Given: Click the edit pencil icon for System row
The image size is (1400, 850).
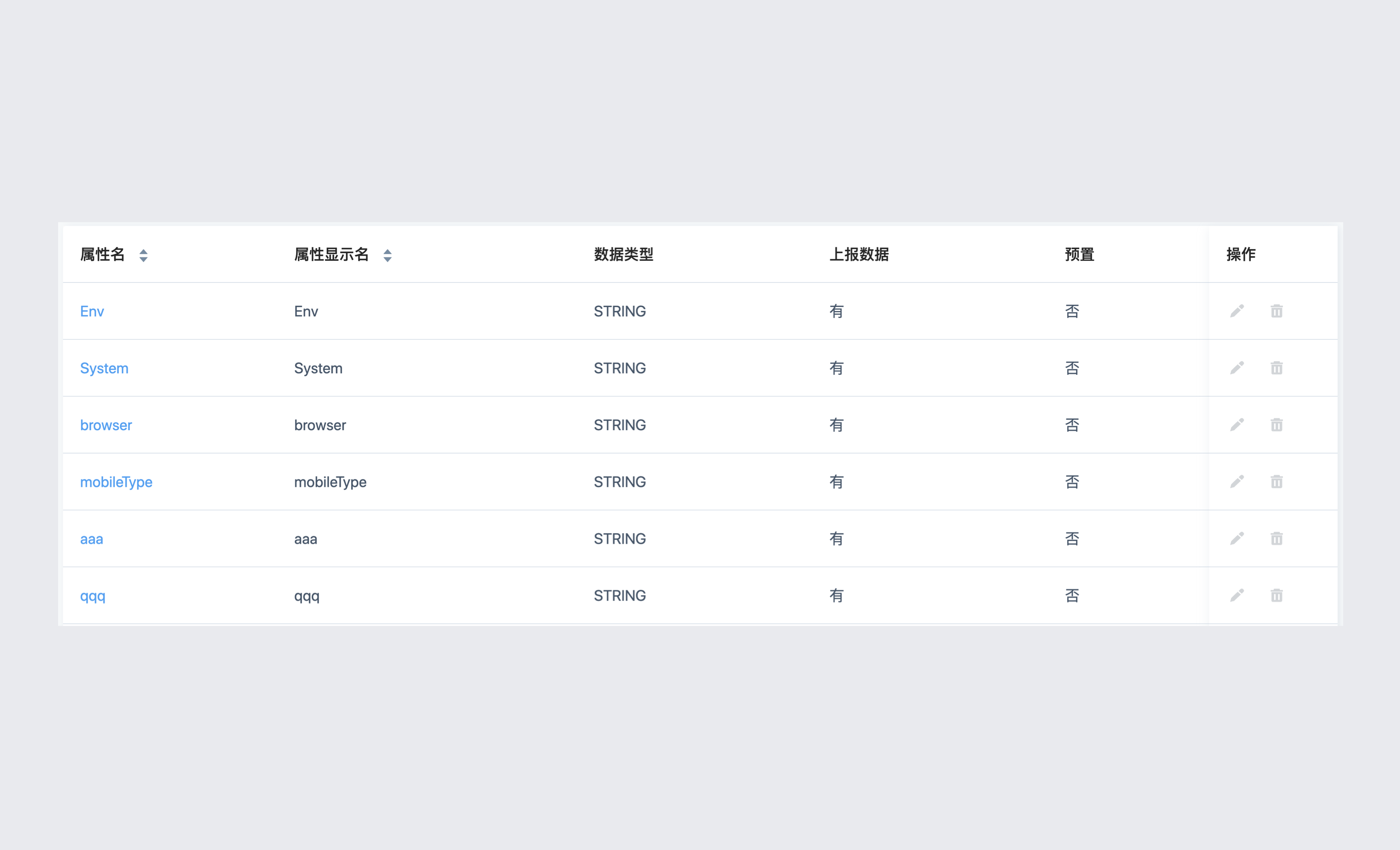Looking at the screenshot, I should [x=1237, y=368].
